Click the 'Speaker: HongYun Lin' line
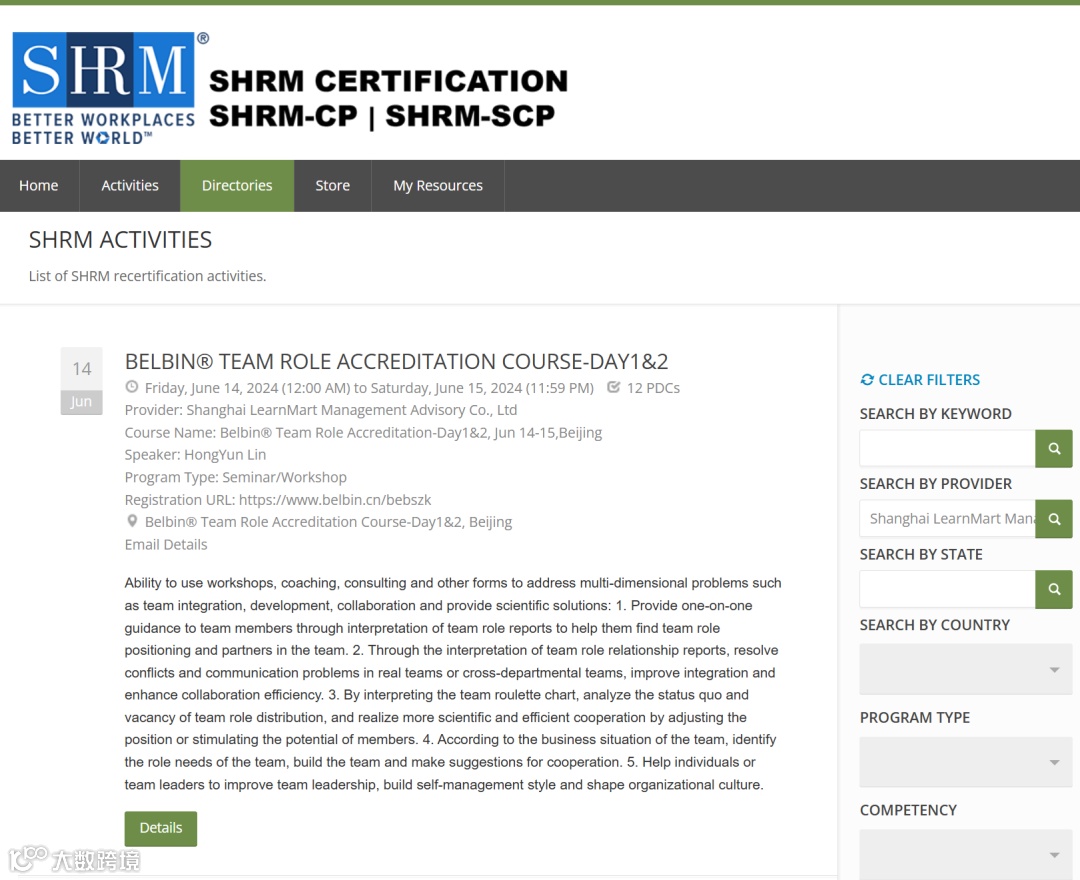This screenshot has width=1080, height=880. tap(196, 454)
